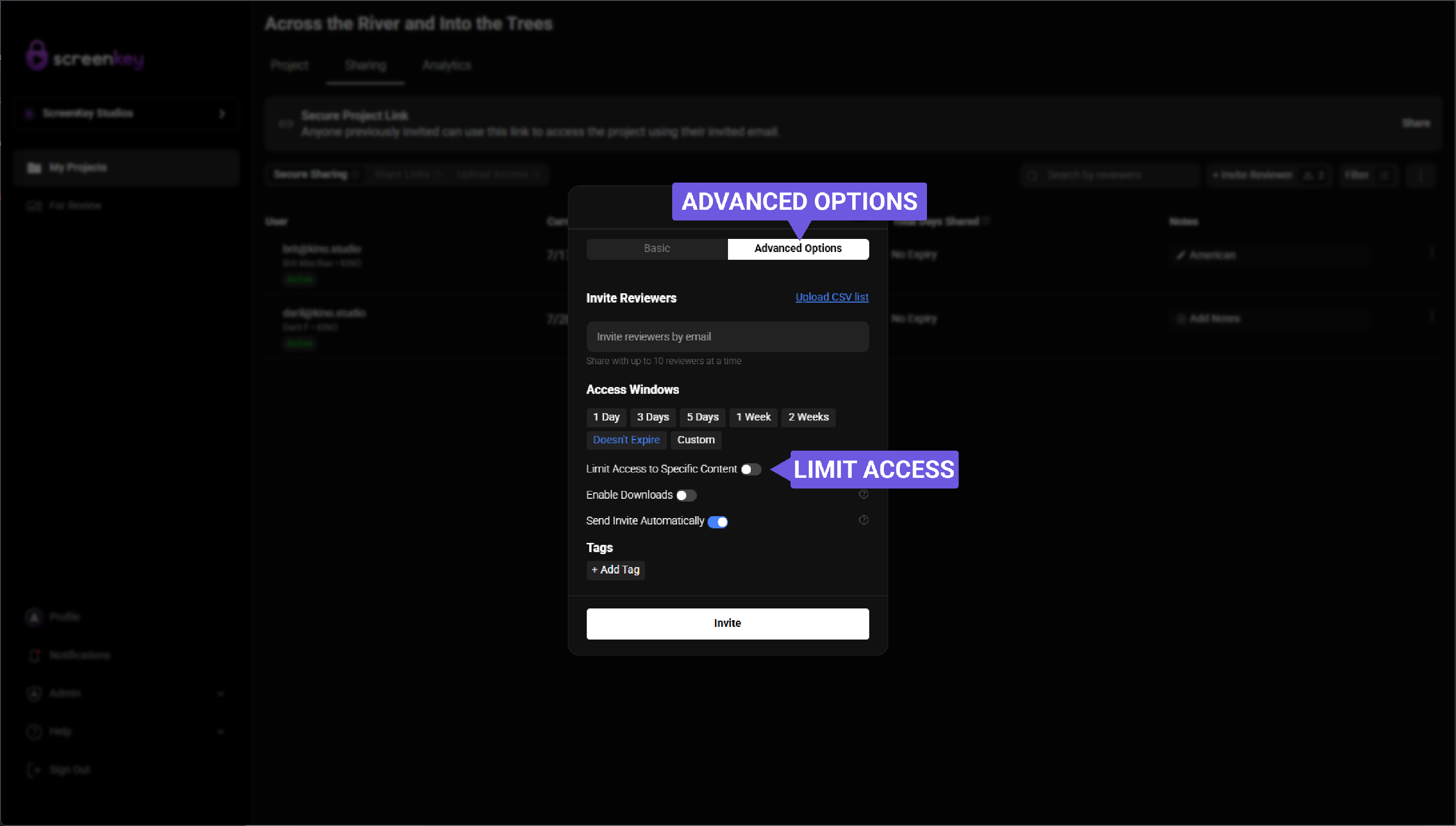Click the screenkey logo in the sidebar

(85, 56)
